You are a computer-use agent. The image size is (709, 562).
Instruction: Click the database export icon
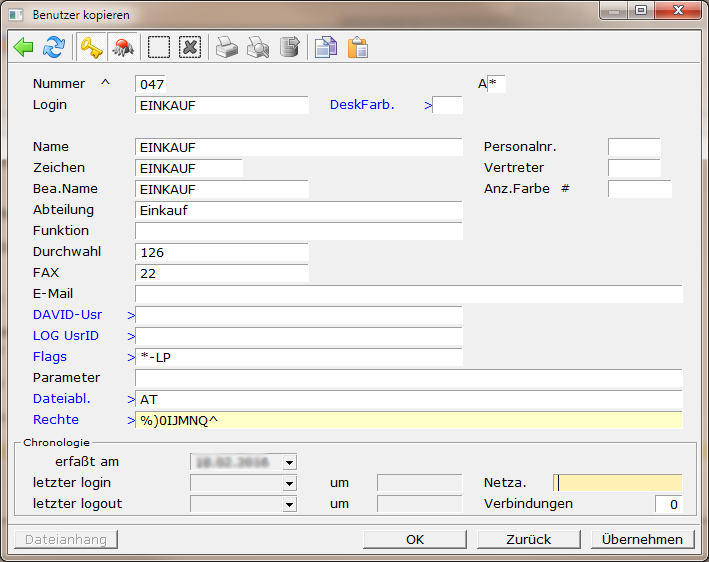click(289, 47)
